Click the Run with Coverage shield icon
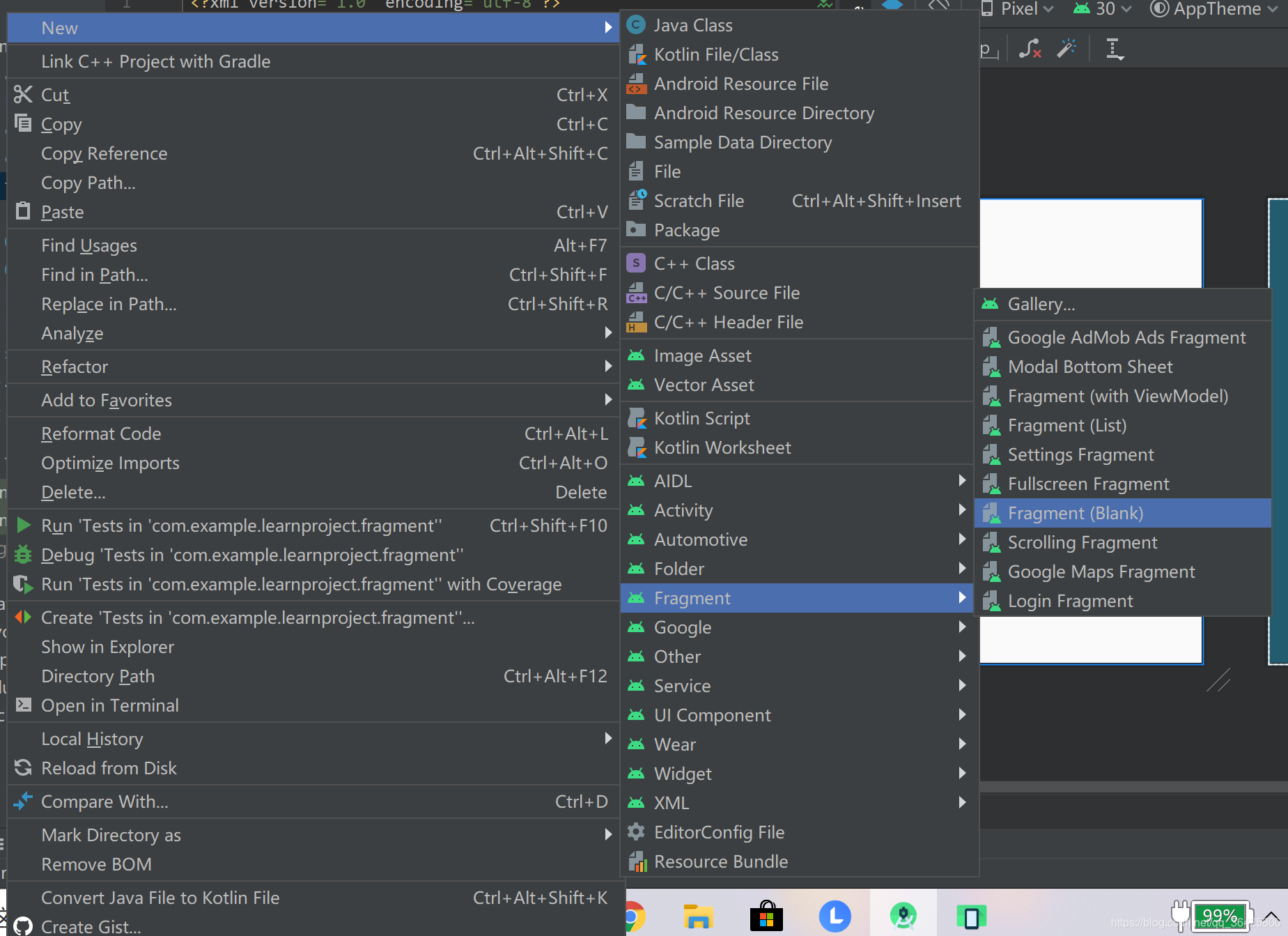Screen dimensions: 1288x936 coord(23,584)
